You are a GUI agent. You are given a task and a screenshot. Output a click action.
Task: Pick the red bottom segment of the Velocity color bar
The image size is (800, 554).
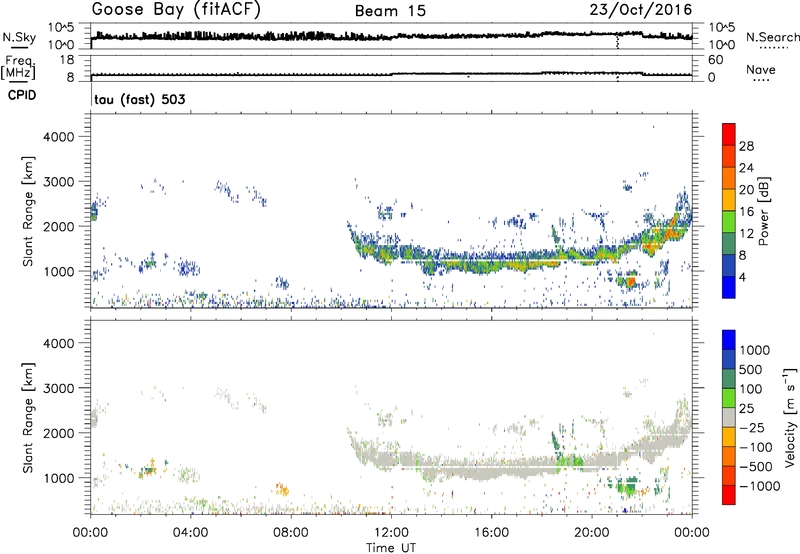[729, 495]
